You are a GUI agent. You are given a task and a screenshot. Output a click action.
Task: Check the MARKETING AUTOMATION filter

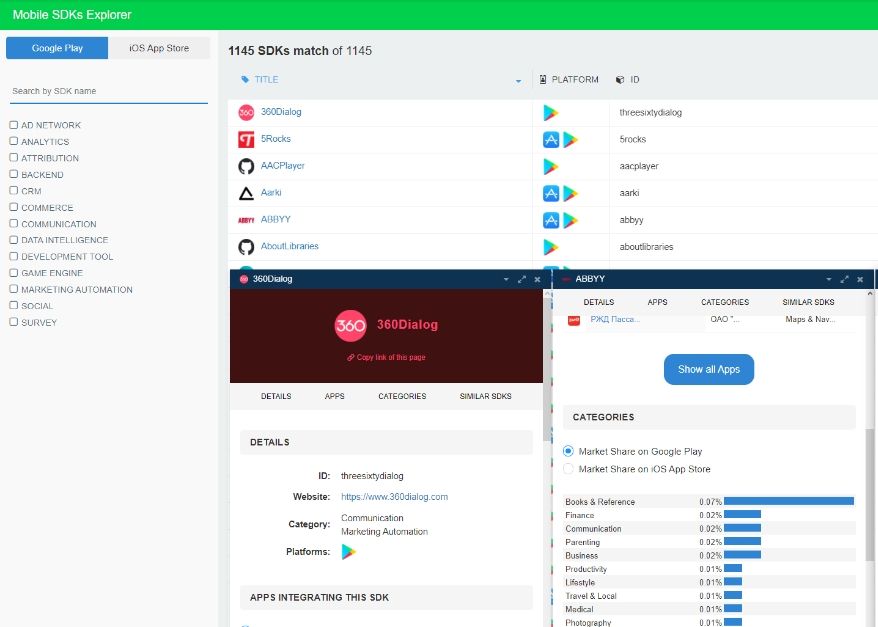point(11,289)
